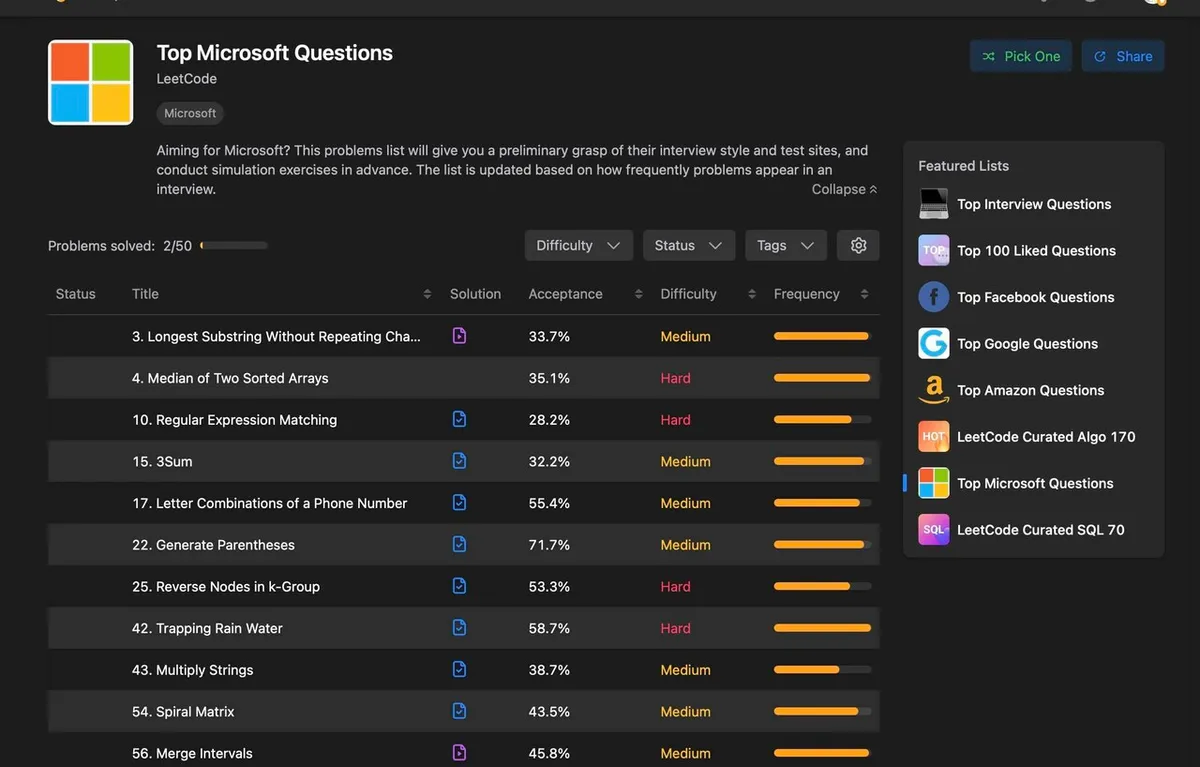Click the Facebook icon in Featured Lists

pyautogui.click(x=933, y=297)
